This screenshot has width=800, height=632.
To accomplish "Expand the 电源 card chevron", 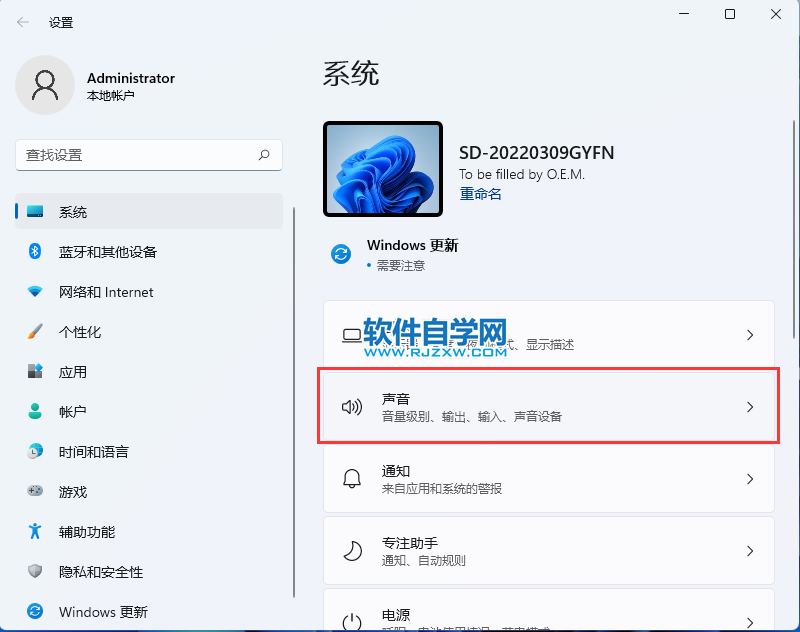I will (x=750, y=622).
